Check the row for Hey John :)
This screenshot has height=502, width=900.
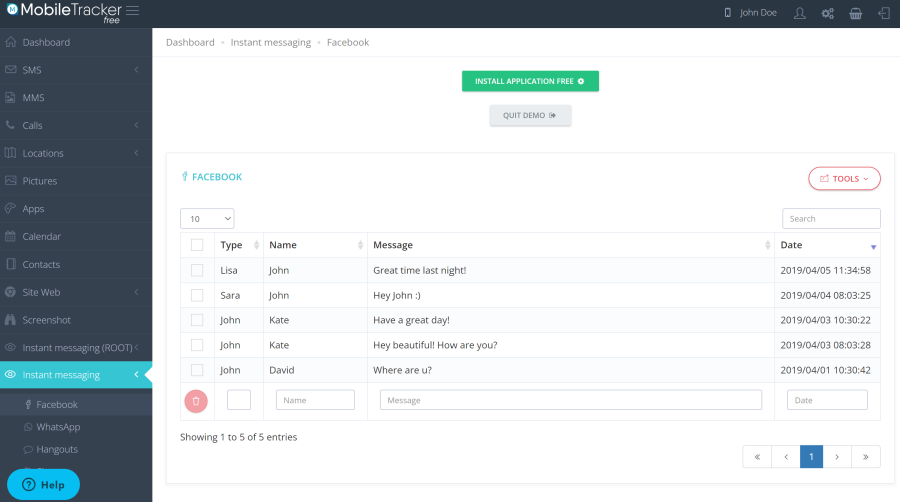click(x=197, y=295)
